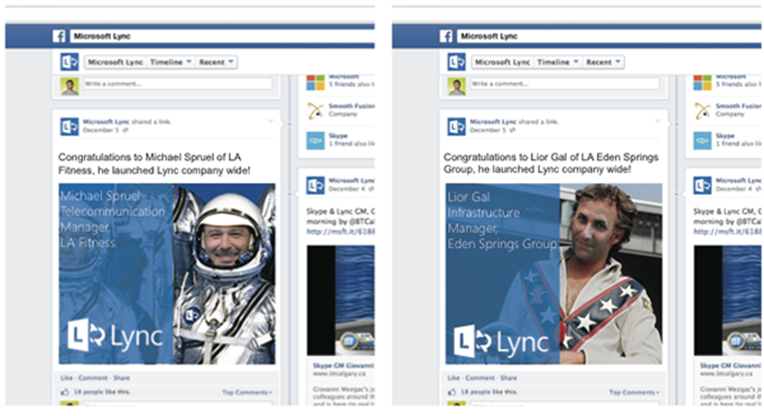Click Comment under Michael Spruel post
Viewport: 764px width, 416px height.
[x=93, y=378]
